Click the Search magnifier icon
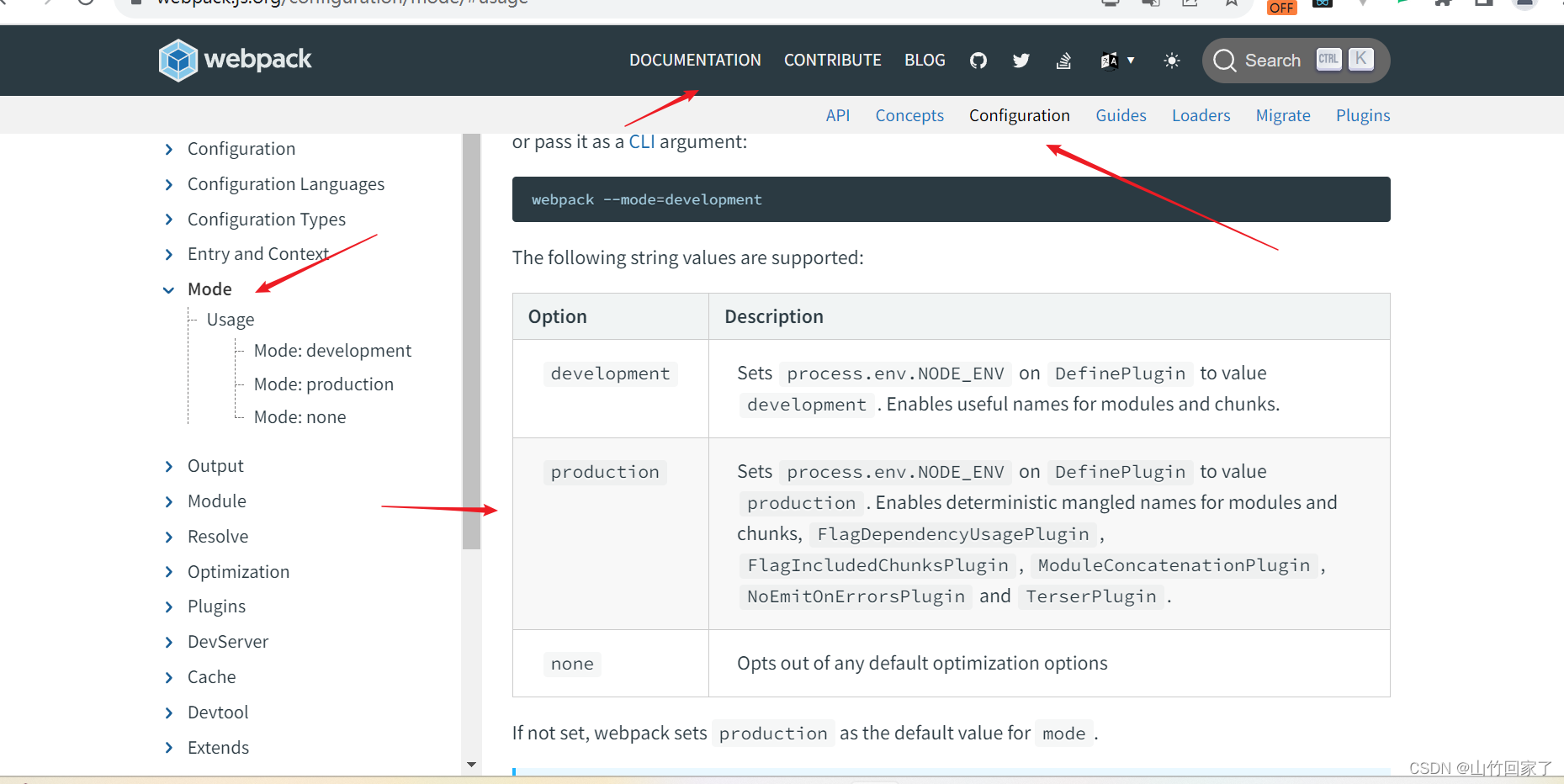The width and height of the screenshot is (1564, 784). tap(1225, 61)
